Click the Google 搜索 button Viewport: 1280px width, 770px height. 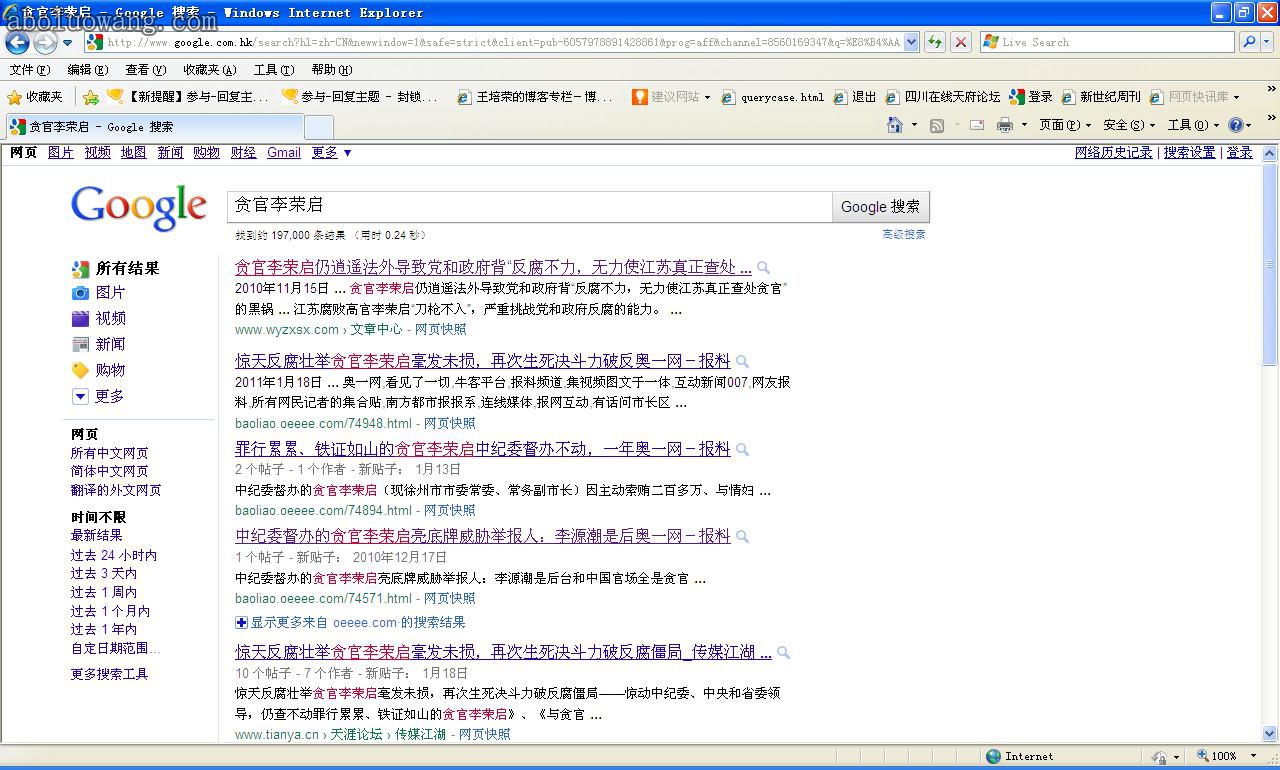tap(880, 206)
